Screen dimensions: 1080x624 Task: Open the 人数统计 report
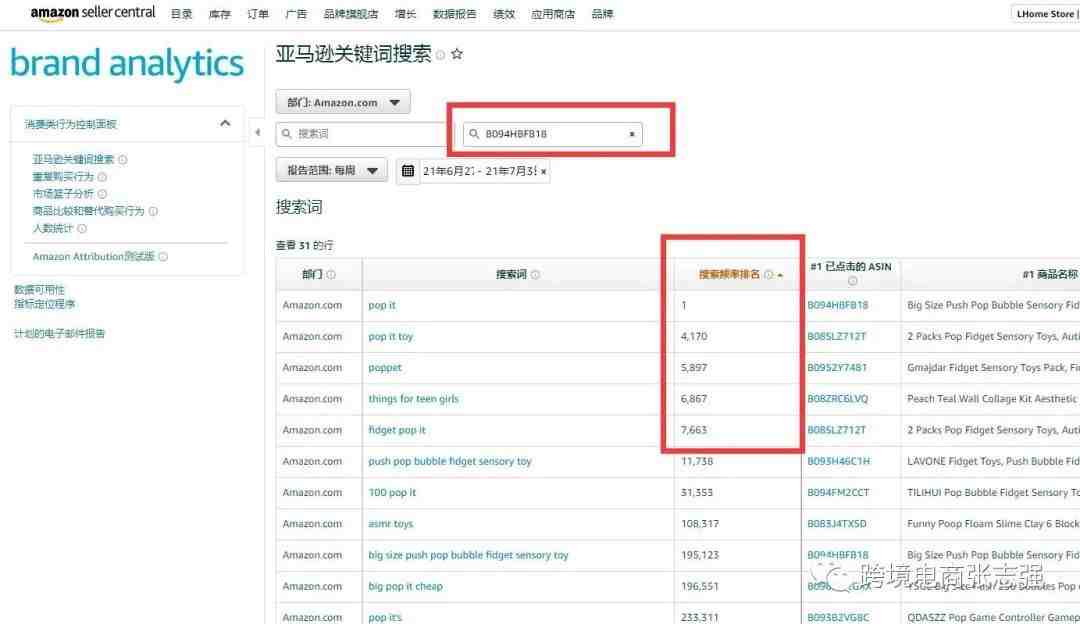pos(52,229)
